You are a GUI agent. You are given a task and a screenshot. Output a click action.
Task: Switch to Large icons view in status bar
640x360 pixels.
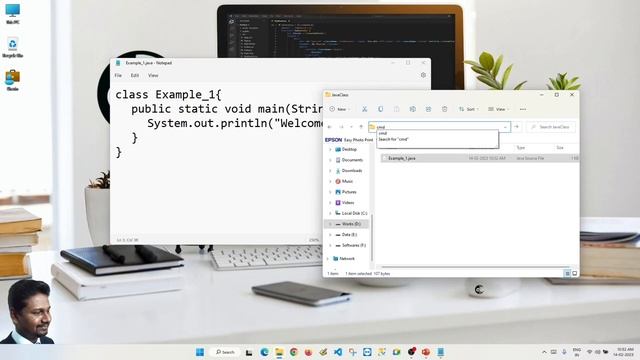[x=575, y=273]
